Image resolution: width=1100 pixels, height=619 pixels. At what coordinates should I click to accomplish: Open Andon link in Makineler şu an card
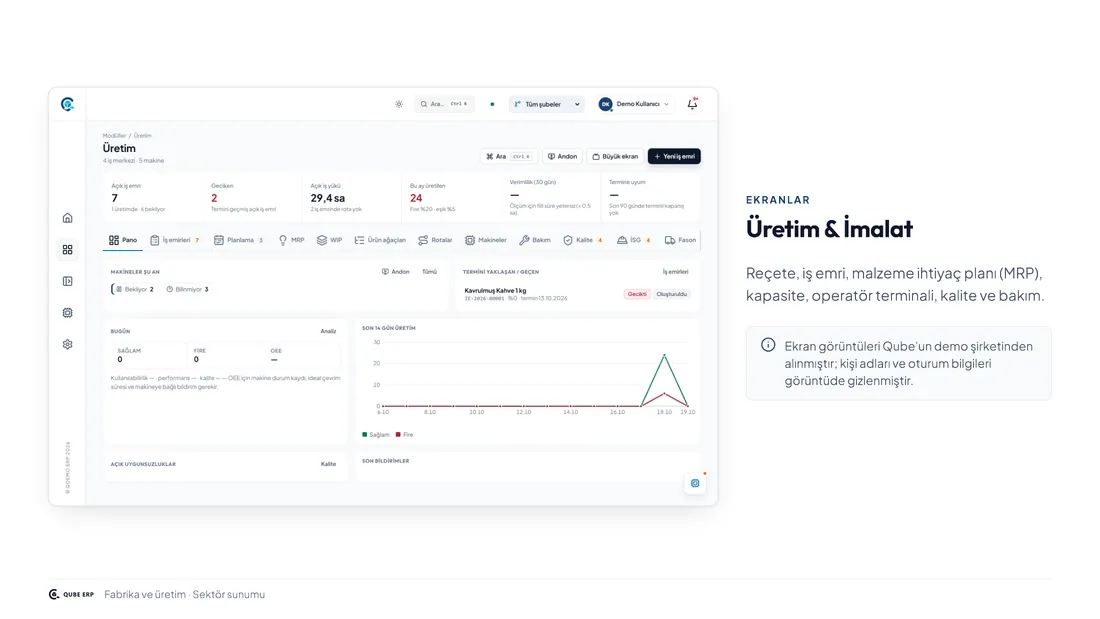click(x=396, y=272)
